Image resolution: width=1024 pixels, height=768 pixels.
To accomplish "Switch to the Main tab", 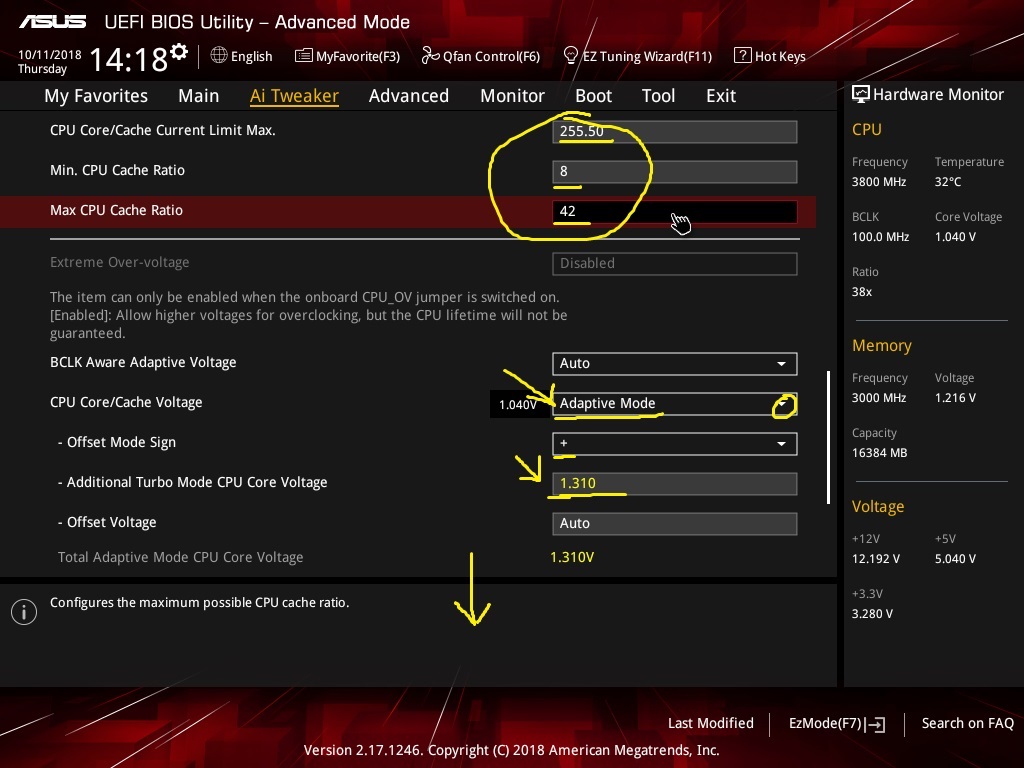I will 199,96.
